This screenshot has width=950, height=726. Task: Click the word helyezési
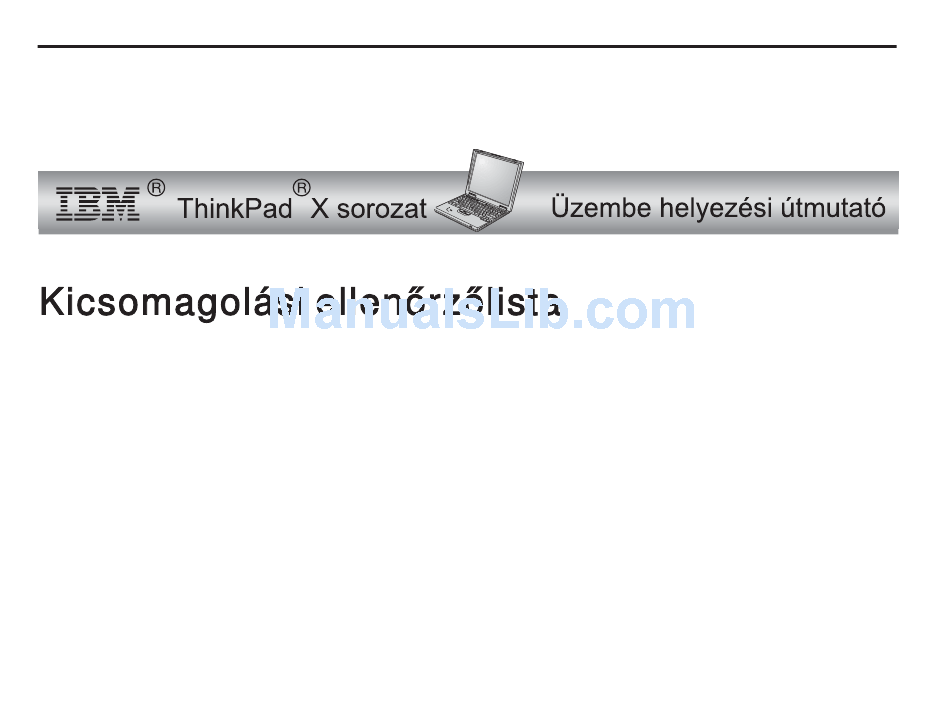click(716, 208)
